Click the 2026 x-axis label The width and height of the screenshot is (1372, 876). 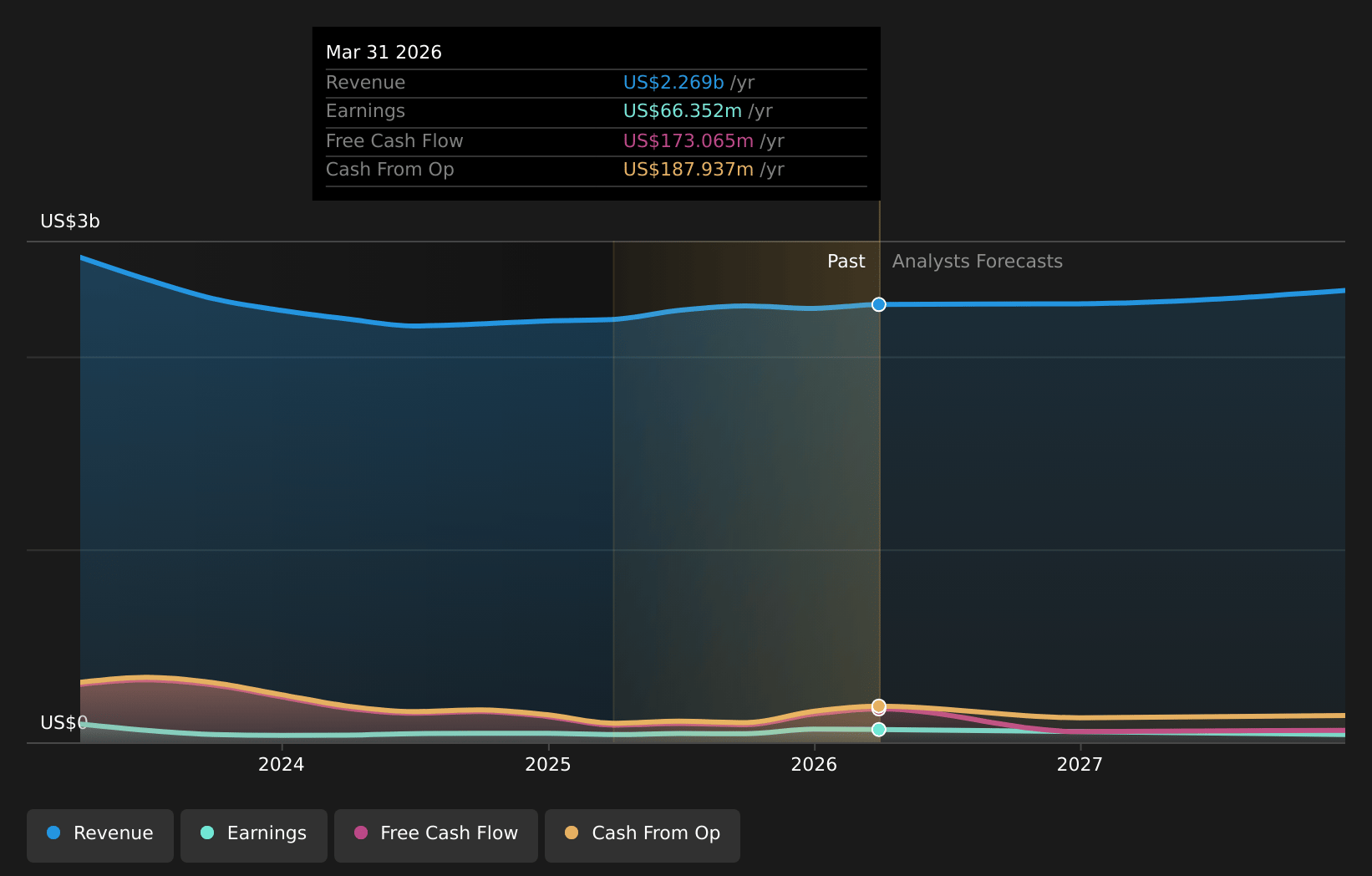pyautogui.click(x=814, y=765)
